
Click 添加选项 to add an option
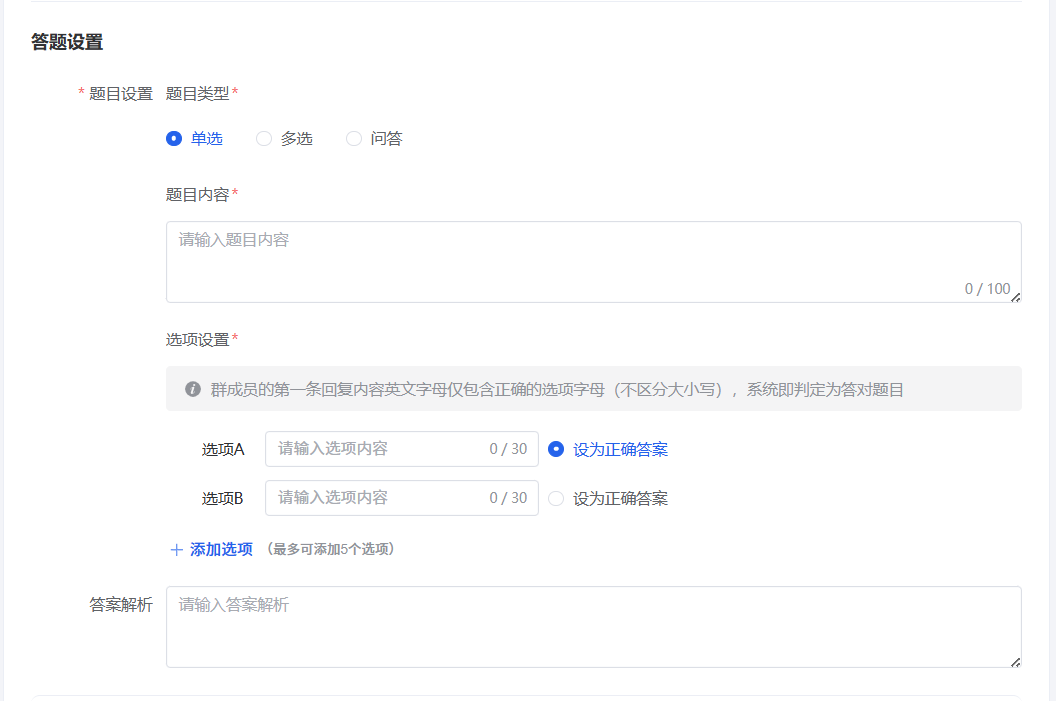(221, 549)
